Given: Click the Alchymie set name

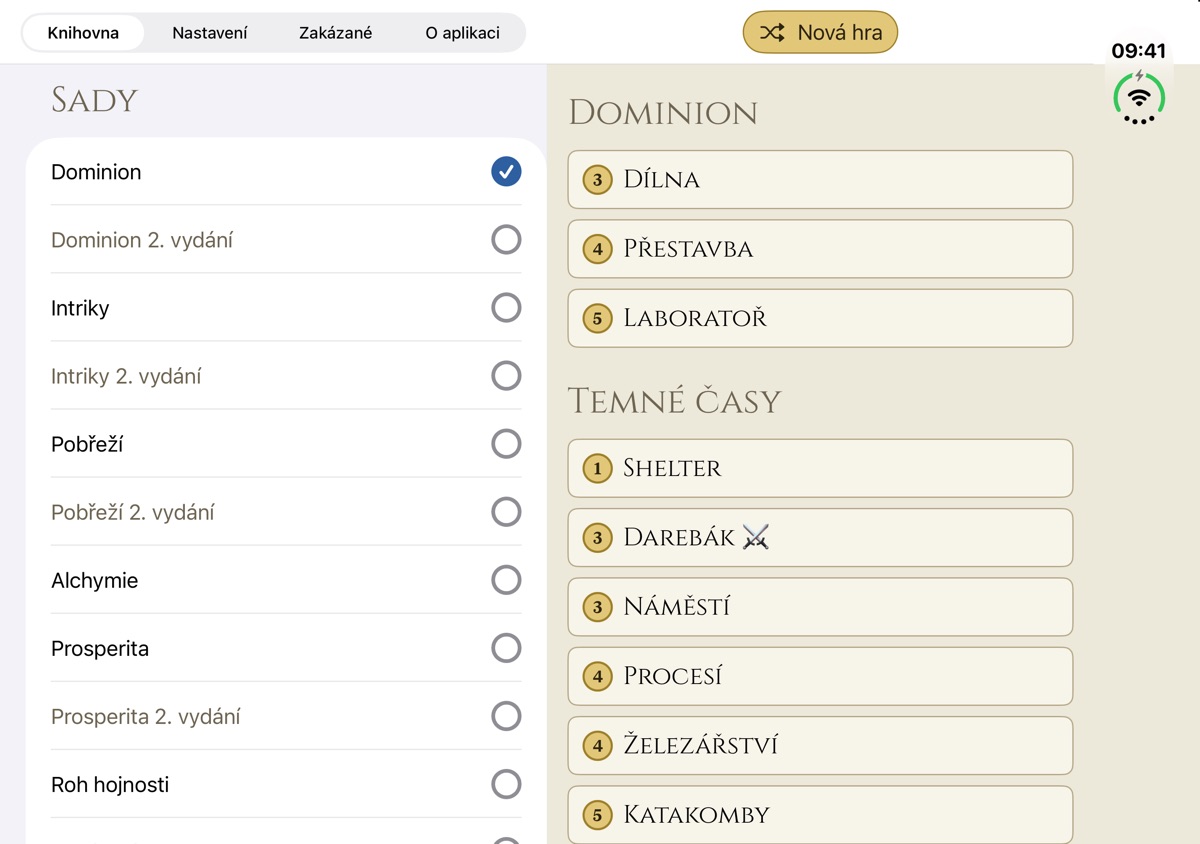Looking at the screenshot, I should 95,581.
